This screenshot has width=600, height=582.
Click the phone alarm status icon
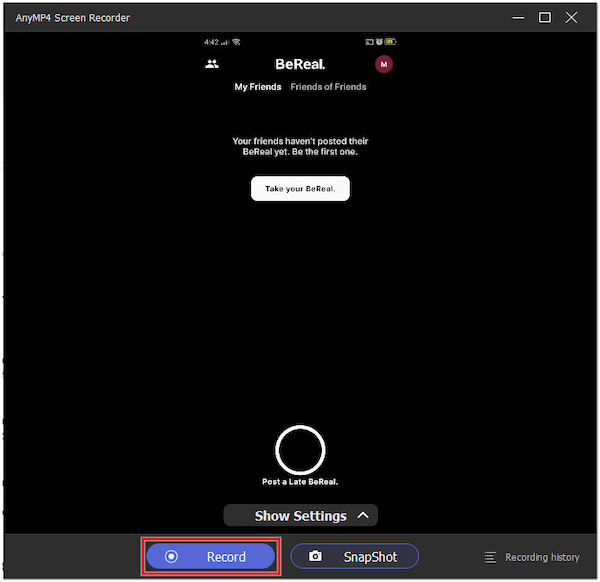(379, 42)
